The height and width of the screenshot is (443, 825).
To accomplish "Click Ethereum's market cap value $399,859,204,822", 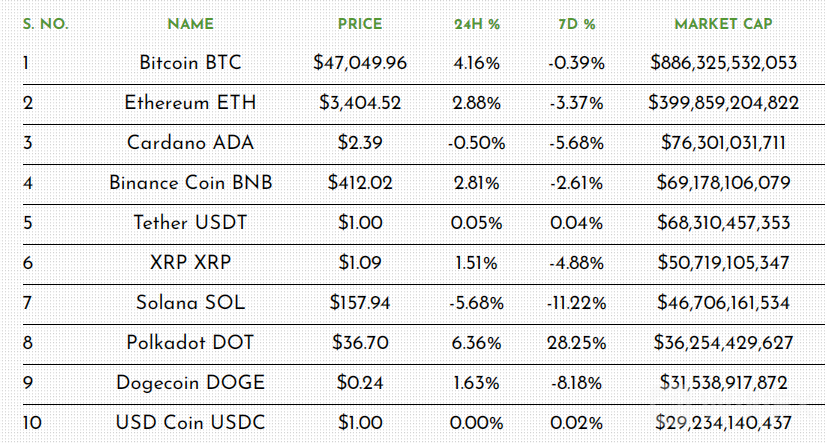I will point(723,103).
